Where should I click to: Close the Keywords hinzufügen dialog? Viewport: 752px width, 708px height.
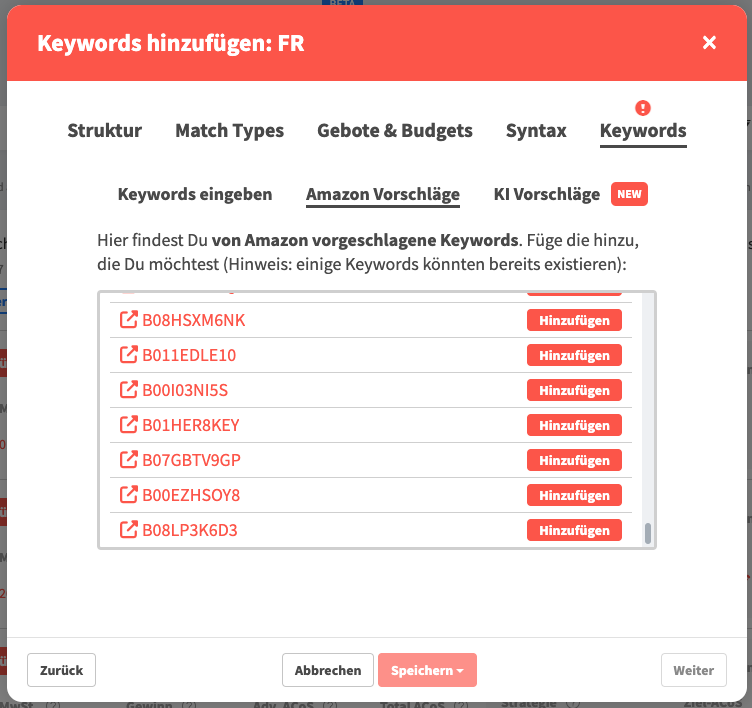pos(709,42)
